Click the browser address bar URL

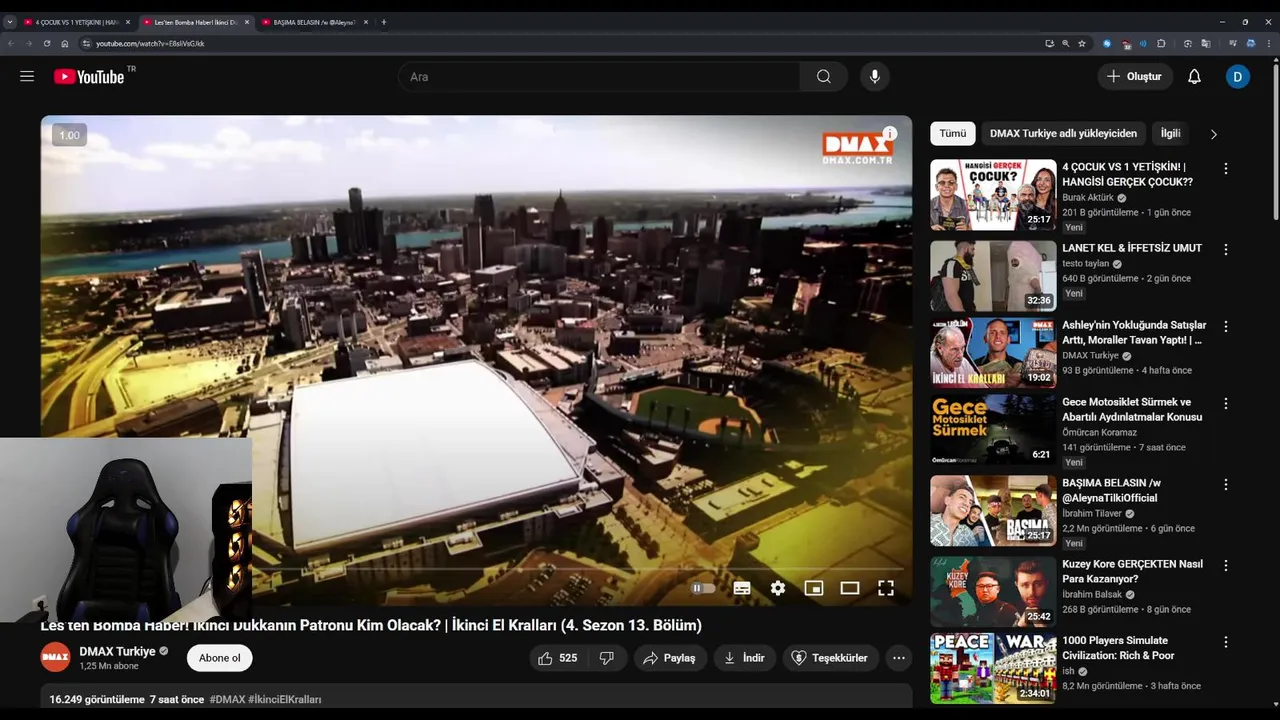point(150,44)
